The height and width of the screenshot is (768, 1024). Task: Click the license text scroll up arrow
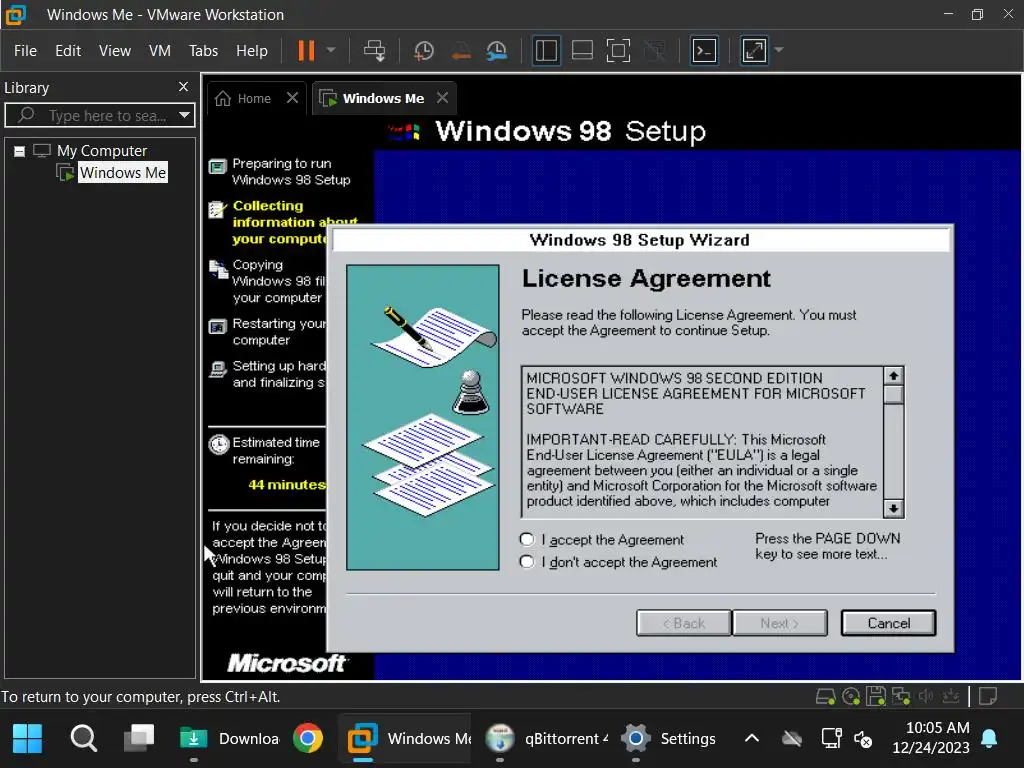(x=893, y=376)
